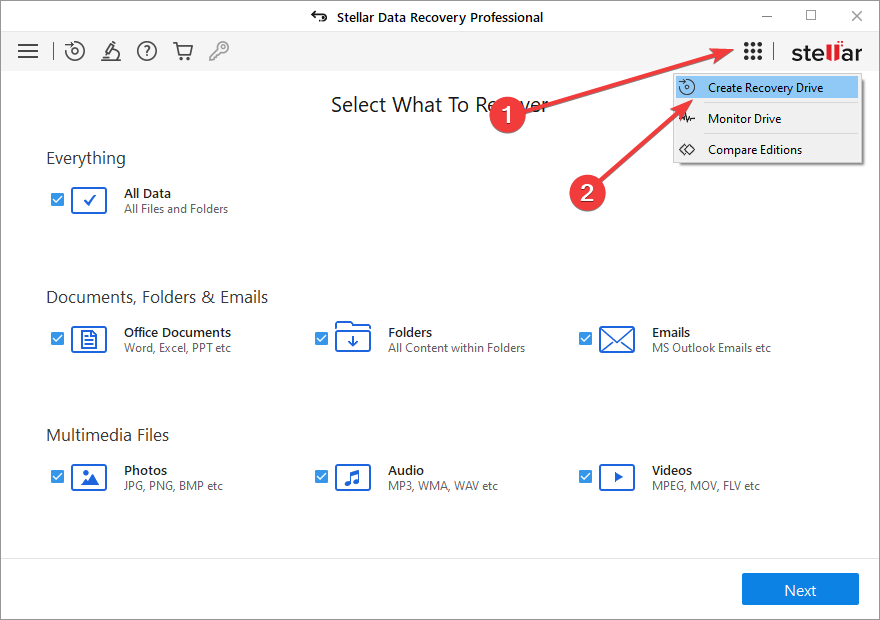880x620 pixels.
Task: Maximize the Stellar Data Recovery window
Action: (x=811, y=16)
